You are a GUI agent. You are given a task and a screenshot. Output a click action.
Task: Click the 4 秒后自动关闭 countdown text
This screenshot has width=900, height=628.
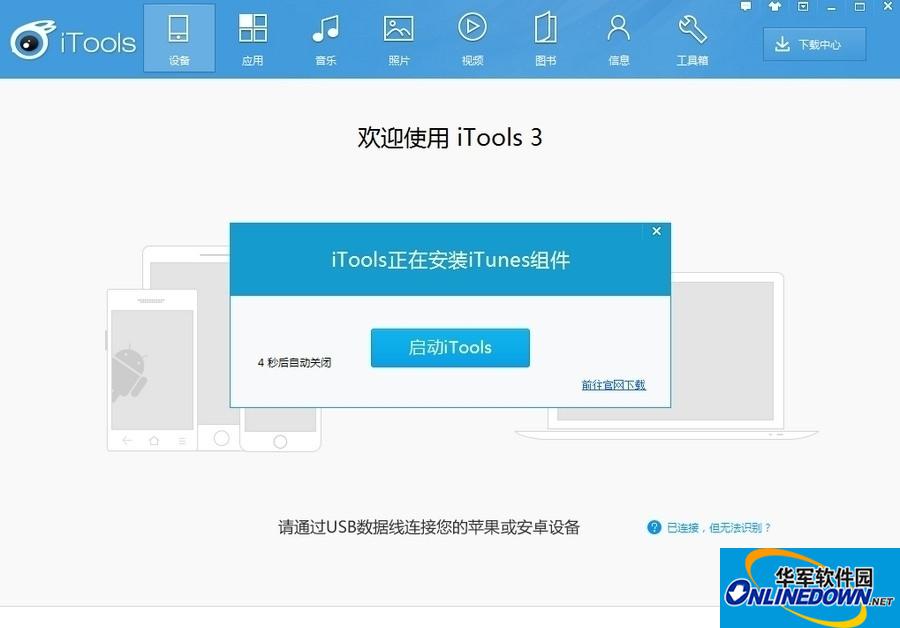click(294, 363)
